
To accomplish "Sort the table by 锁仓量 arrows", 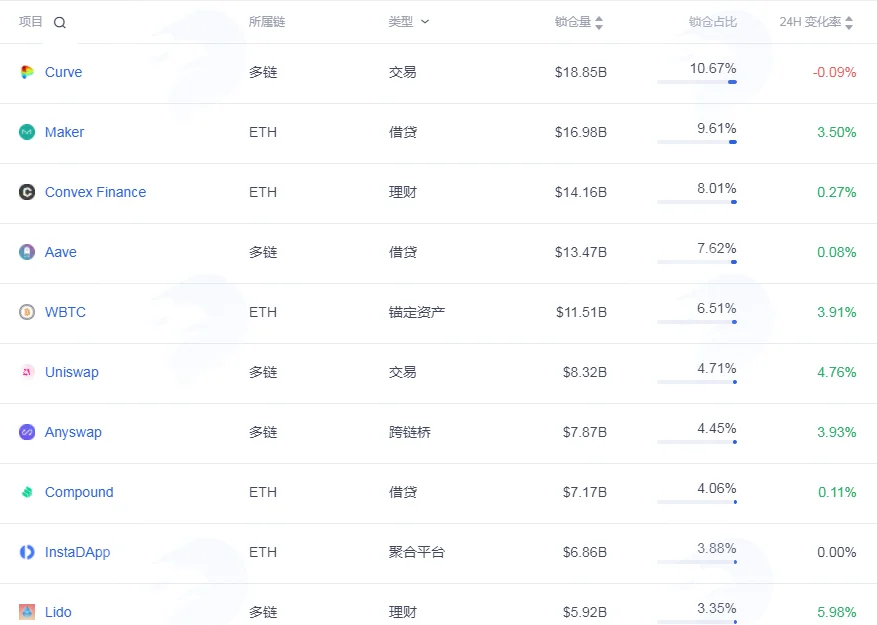I will pyautogui.click(x=599, y=22).
